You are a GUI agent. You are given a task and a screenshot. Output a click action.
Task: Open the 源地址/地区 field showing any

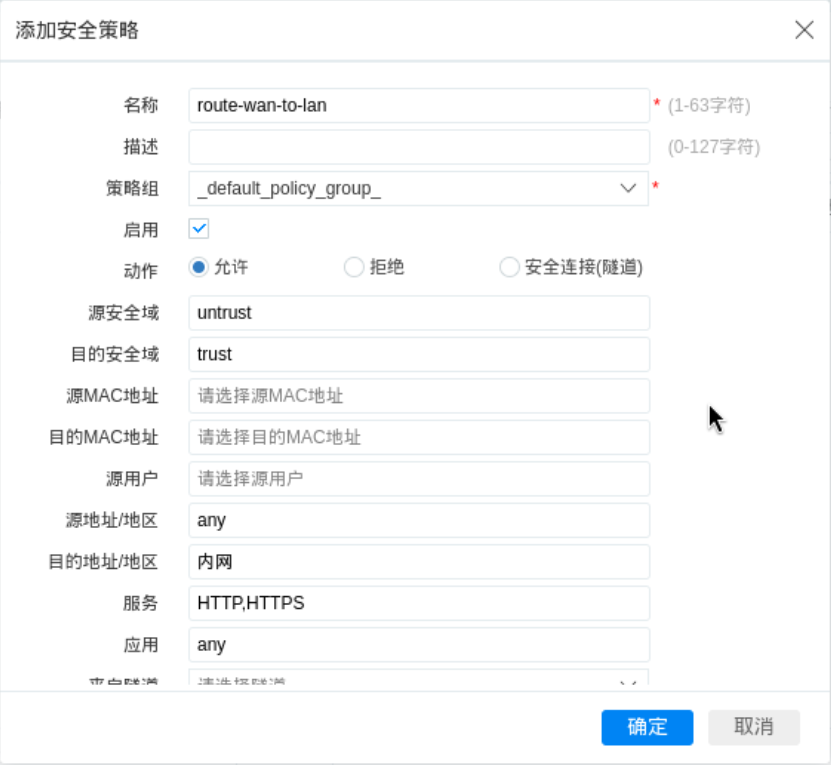pyautogui.click(x=419, y=520)
